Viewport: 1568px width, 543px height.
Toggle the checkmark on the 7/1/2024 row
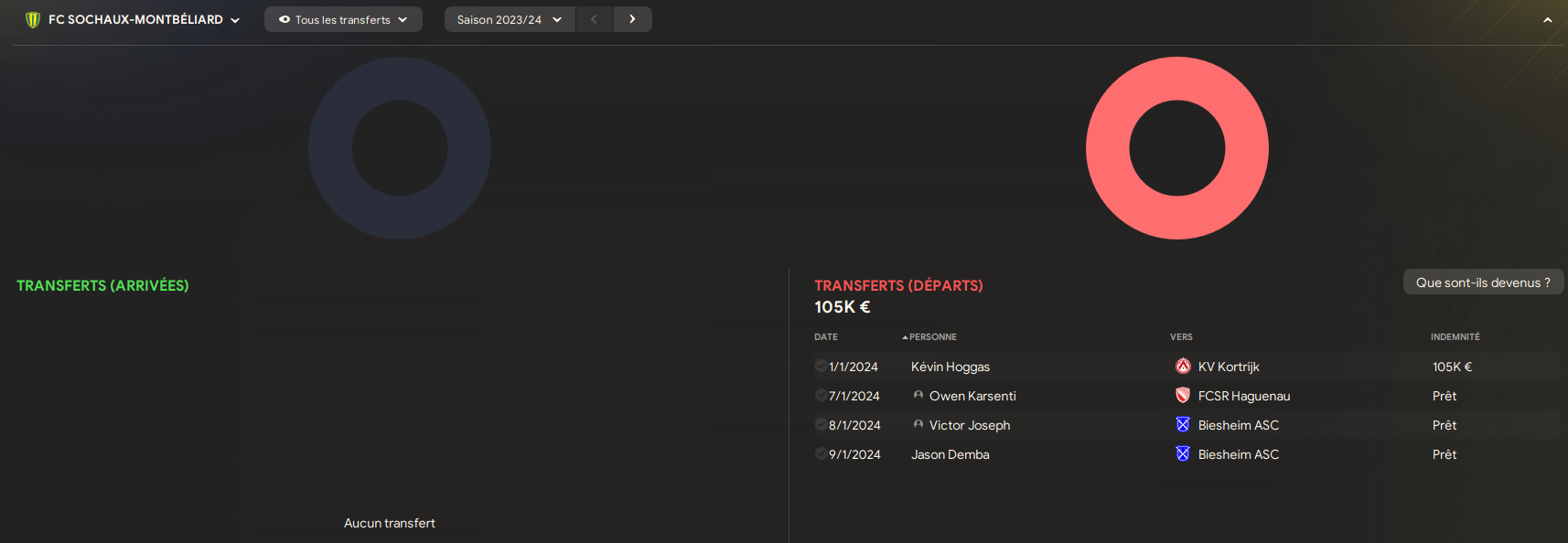pyautogui.click(x=821, y=396)
